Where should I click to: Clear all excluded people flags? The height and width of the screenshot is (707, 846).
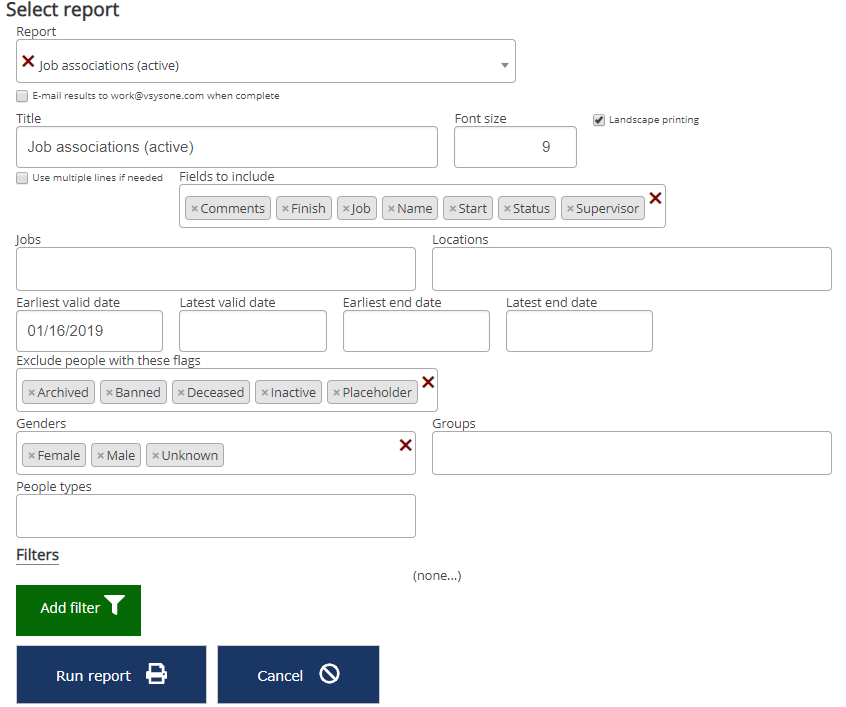(428, 382)
